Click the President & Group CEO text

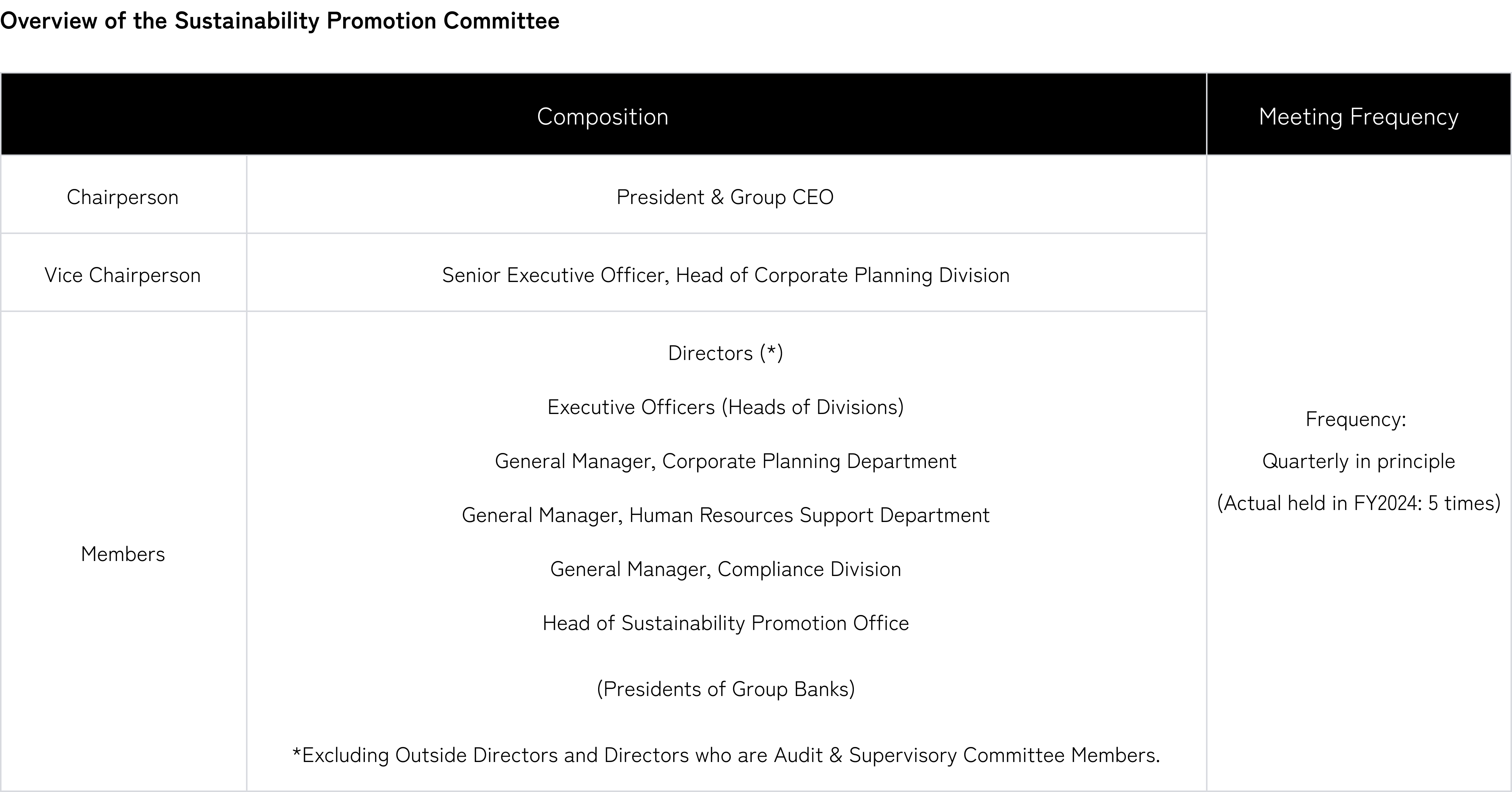725,196
